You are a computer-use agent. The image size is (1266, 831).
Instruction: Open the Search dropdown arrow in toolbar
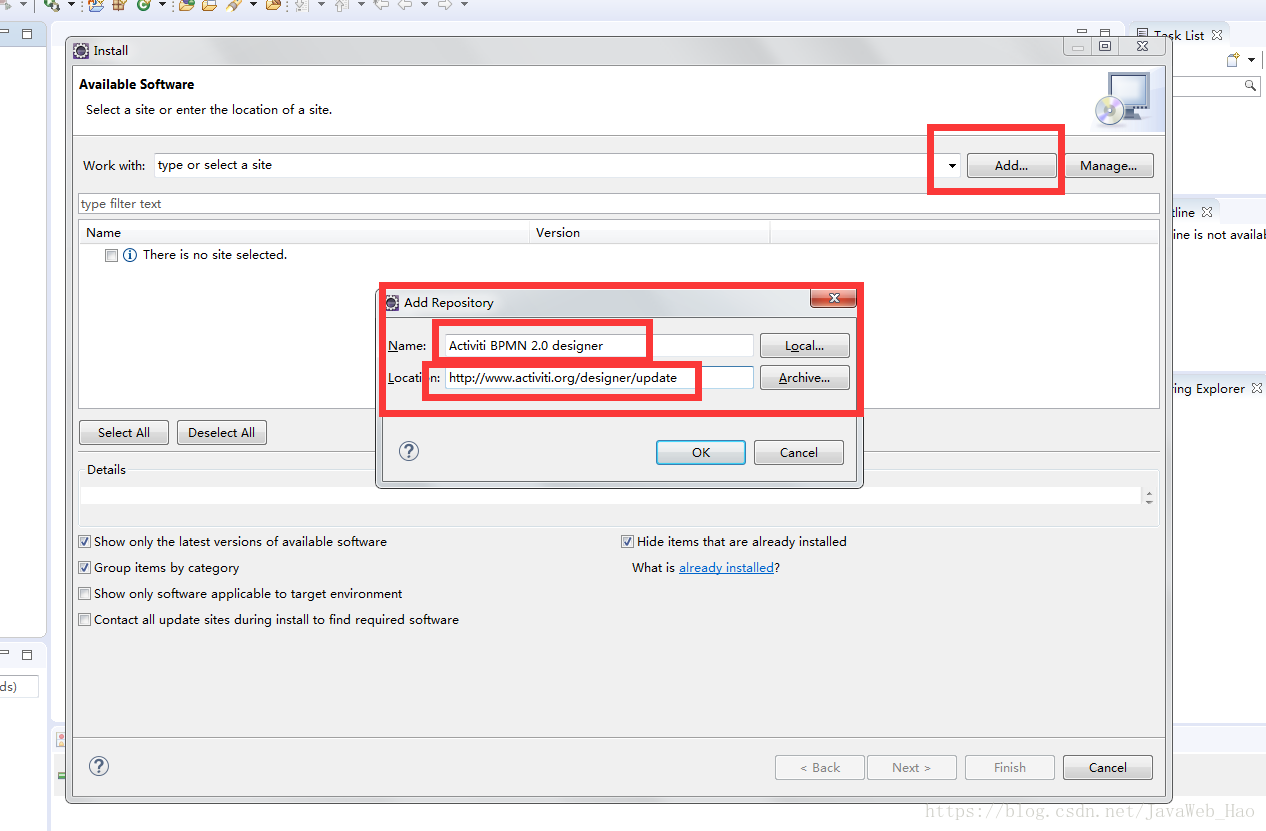pyautogui.click(x=253, y=5)
